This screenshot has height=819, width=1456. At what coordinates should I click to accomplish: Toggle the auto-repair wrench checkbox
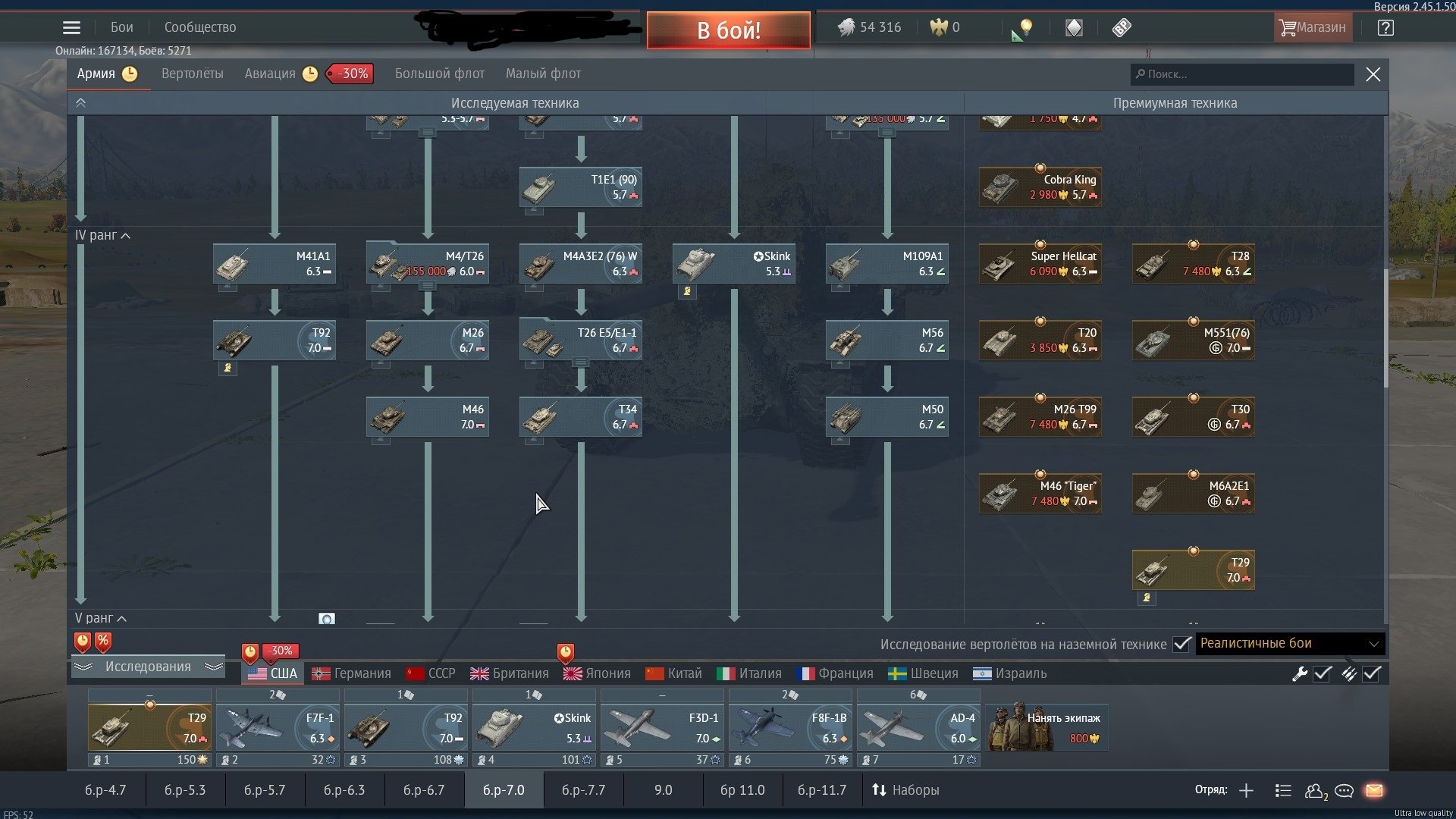coord(1322,673)
